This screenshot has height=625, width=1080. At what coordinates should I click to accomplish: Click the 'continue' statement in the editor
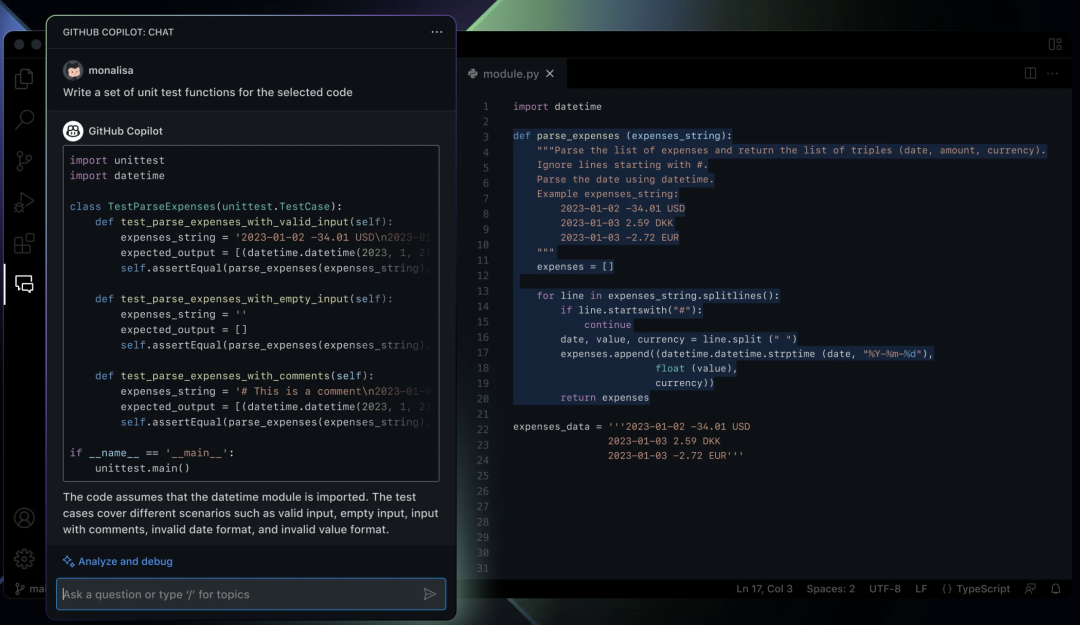[608, 325]
